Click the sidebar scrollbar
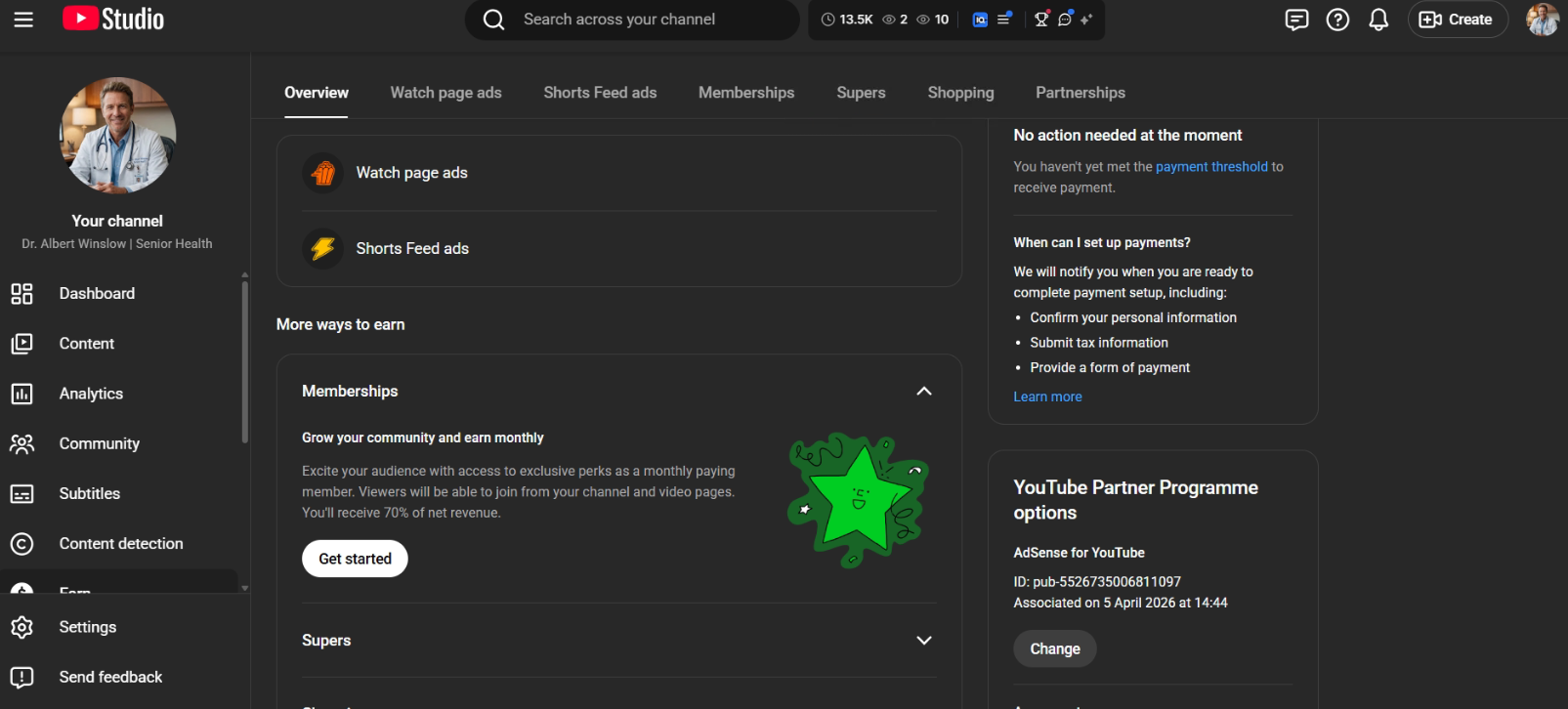 click(244, 361)
